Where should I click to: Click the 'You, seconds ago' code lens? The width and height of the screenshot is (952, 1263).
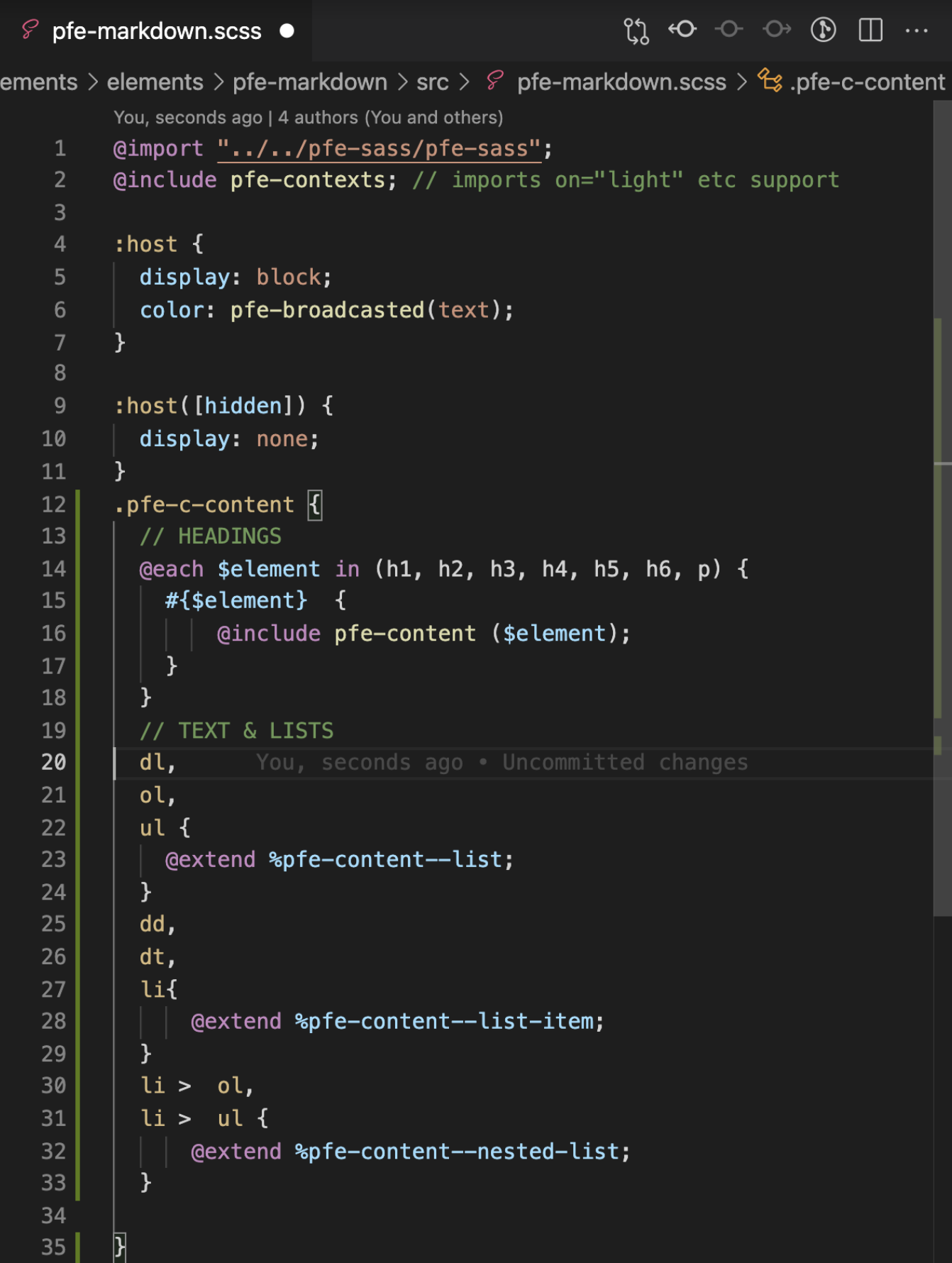pos(188,118)
